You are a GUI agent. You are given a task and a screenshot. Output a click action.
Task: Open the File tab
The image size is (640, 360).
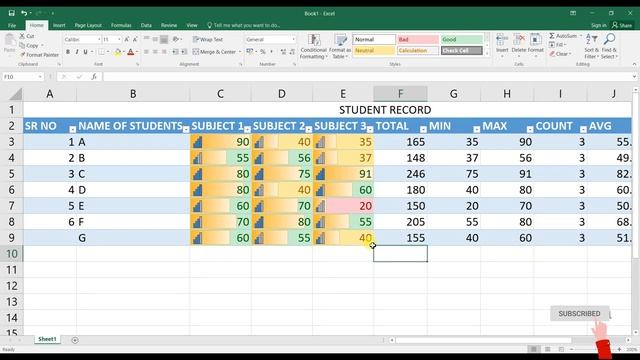pos(12,25)
